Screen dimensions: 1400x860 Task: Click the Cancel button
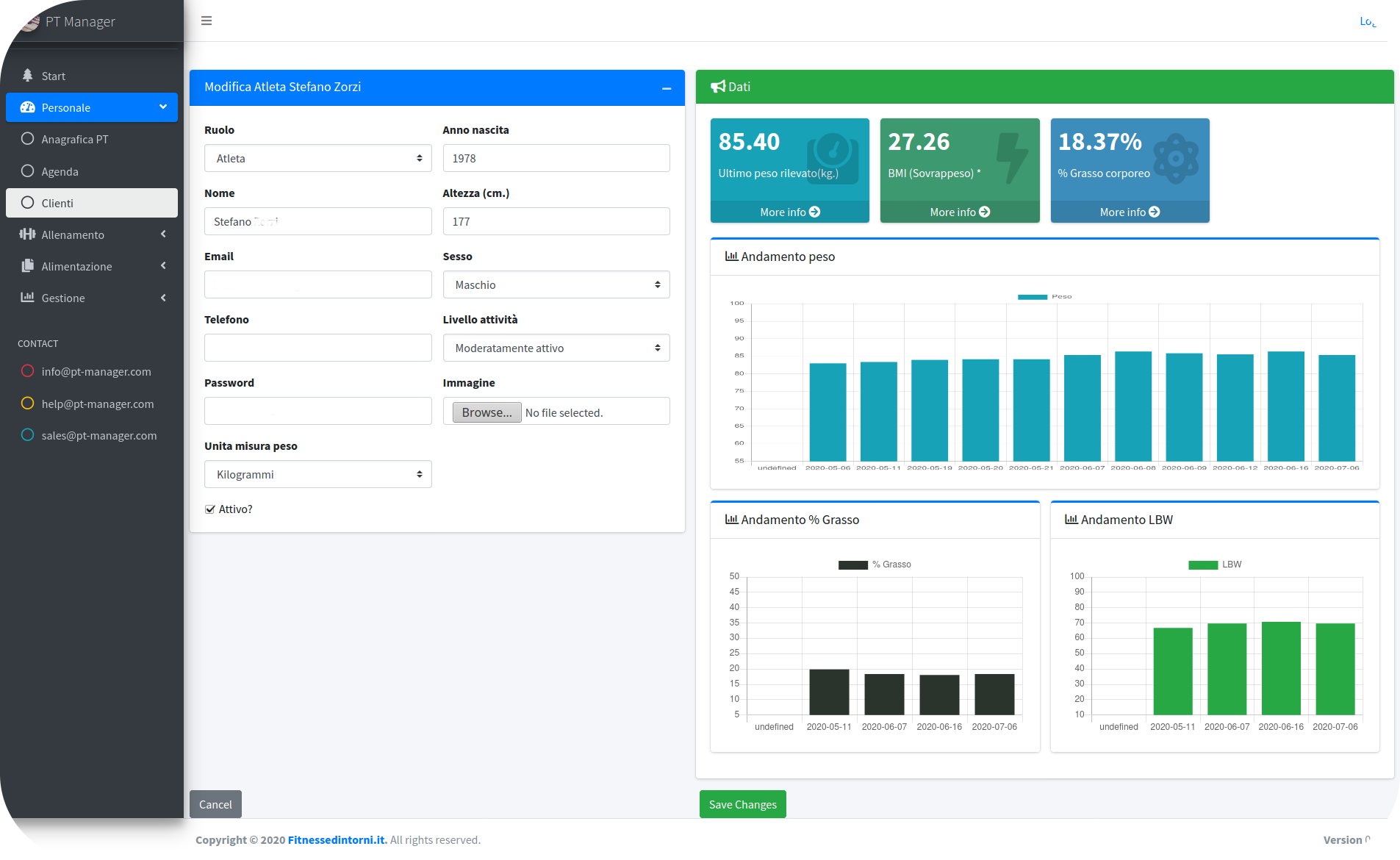point(215,804)
